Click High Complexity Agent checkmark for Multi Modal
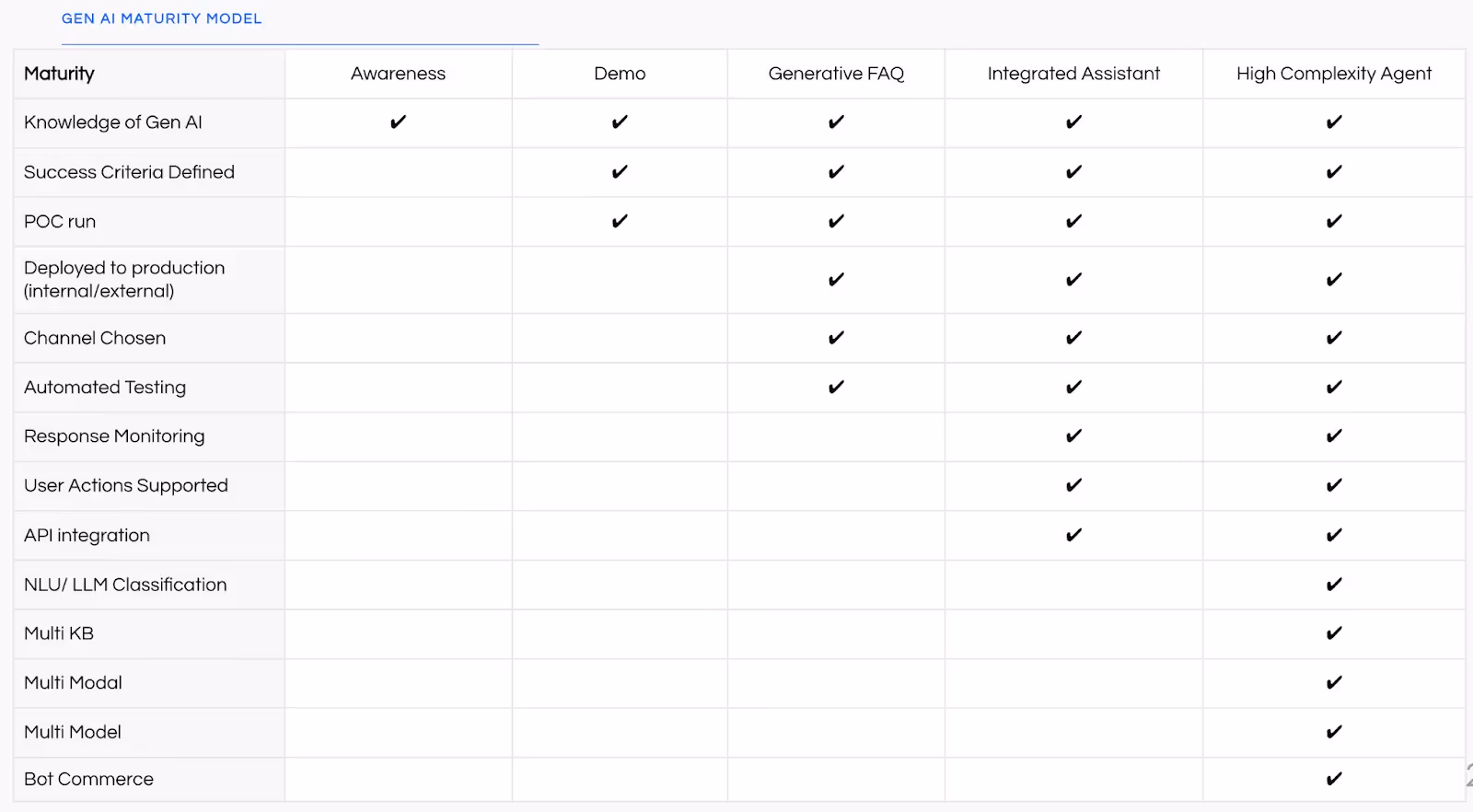Viewport: 1473px width, 812px height. 1334,682
